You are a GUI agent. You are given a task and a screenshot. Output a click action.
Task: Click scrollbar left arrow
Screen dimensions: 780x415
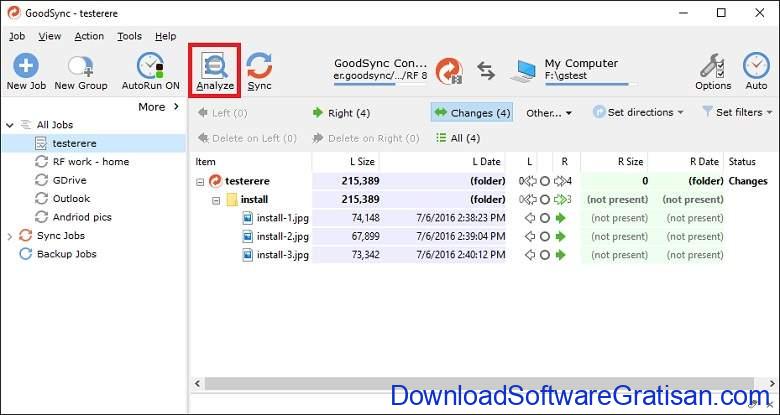point(197,384)
